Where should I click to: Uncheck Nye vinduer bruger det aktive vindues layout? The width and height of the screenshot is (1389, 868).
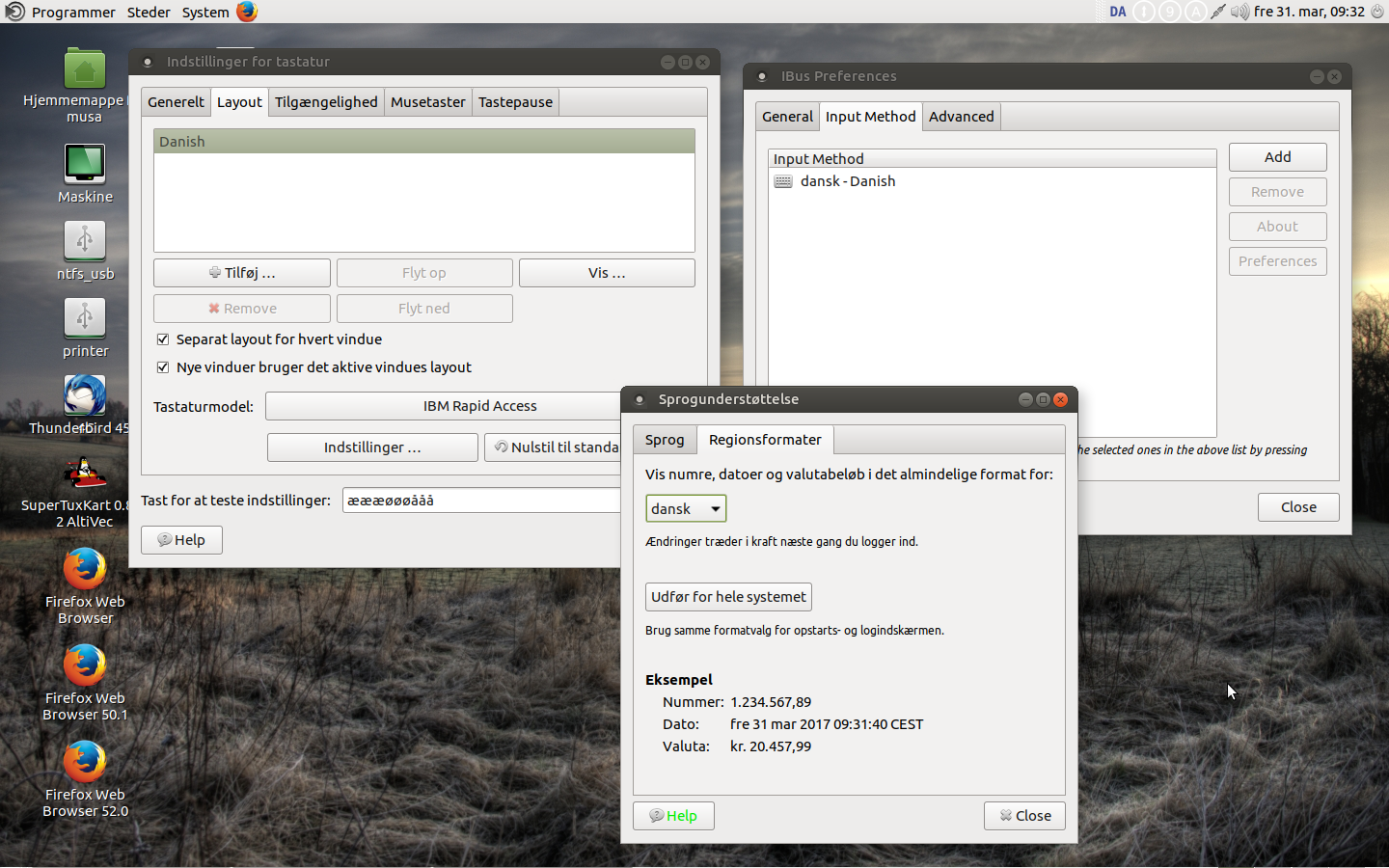(x=163, y=367)
